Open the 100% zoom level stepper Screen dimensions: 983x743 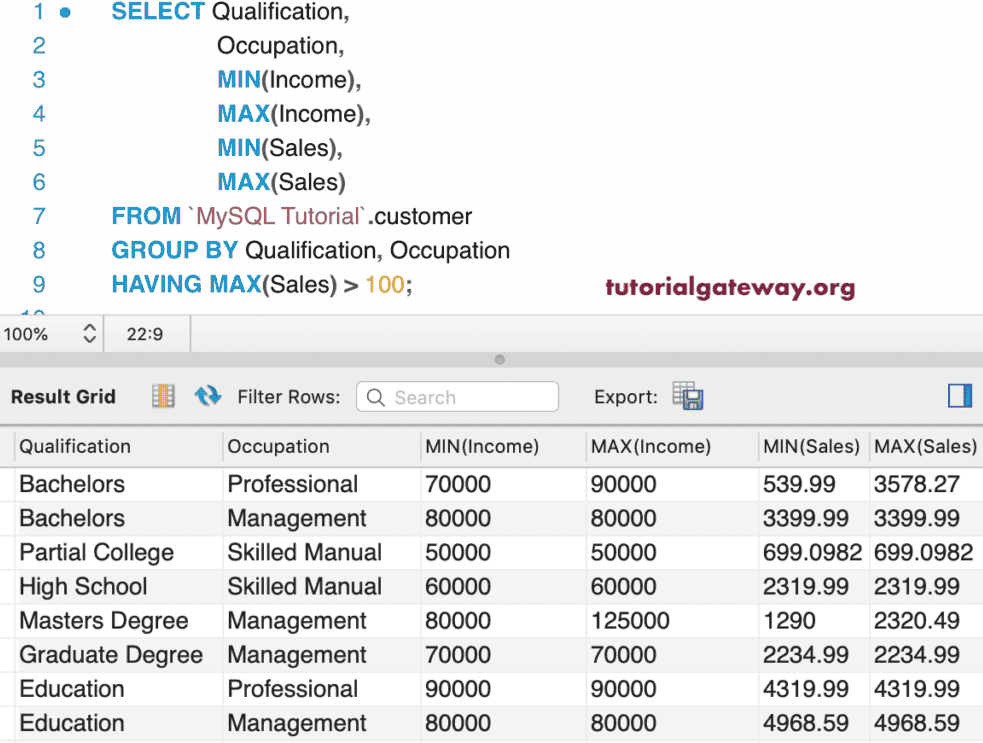pos(88,334)
